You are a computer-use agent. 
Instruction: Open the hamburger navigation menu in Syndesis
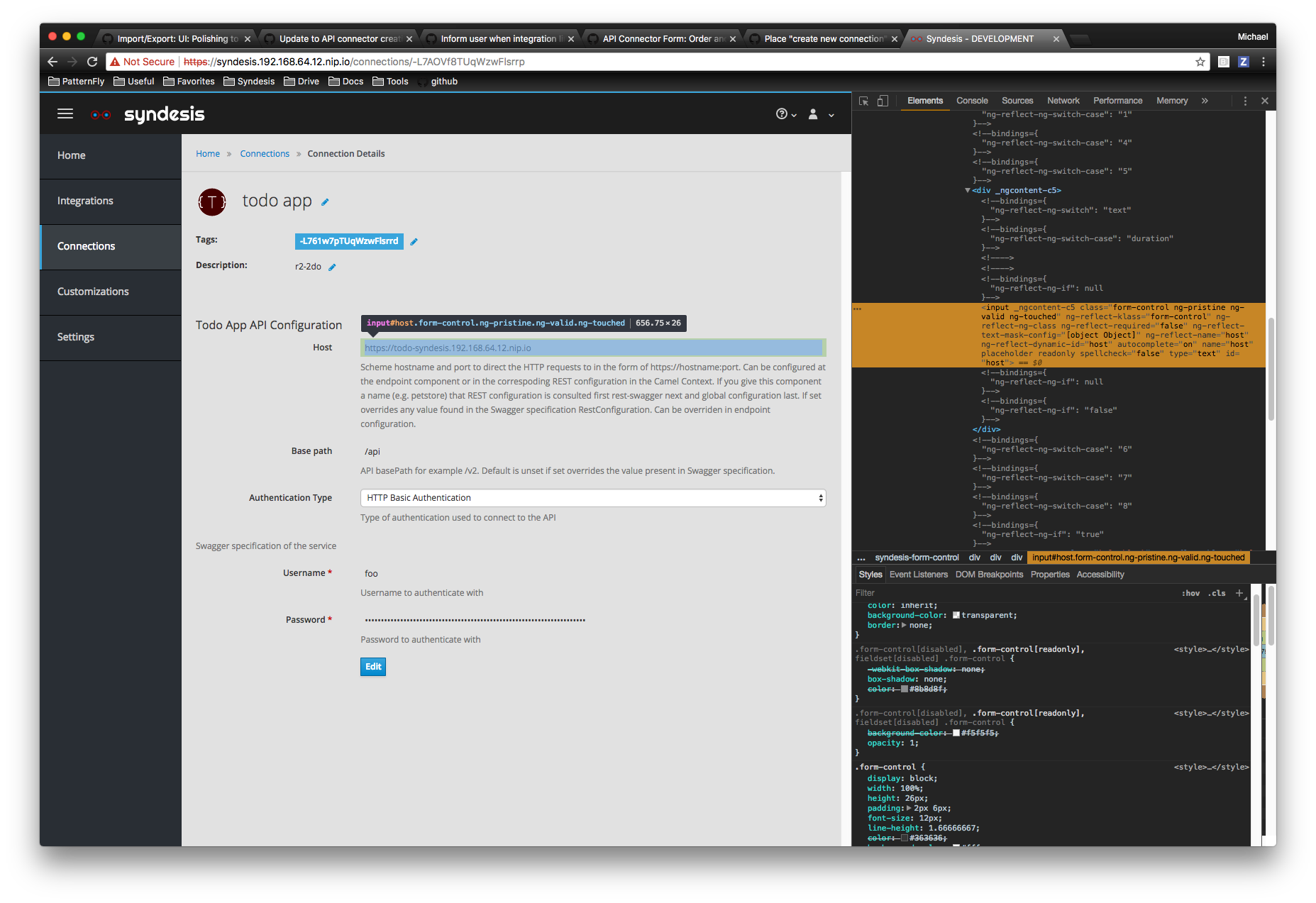point(65,113)
